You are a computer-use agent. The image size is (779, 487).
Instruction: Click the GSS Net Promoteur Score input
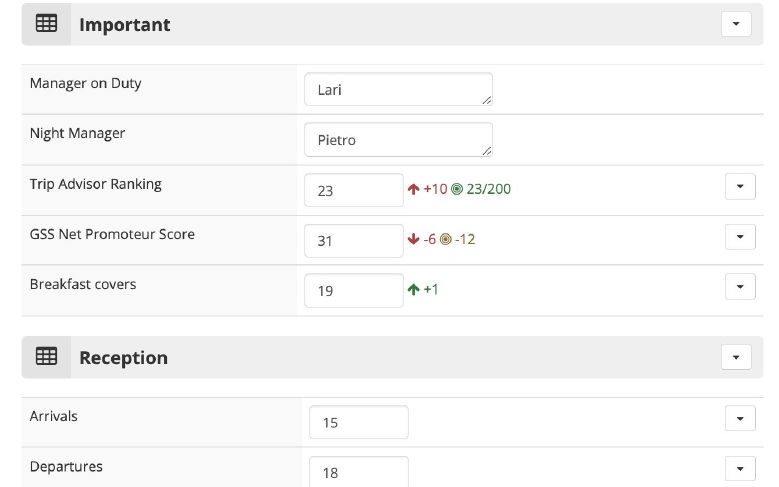click(354, 240)
